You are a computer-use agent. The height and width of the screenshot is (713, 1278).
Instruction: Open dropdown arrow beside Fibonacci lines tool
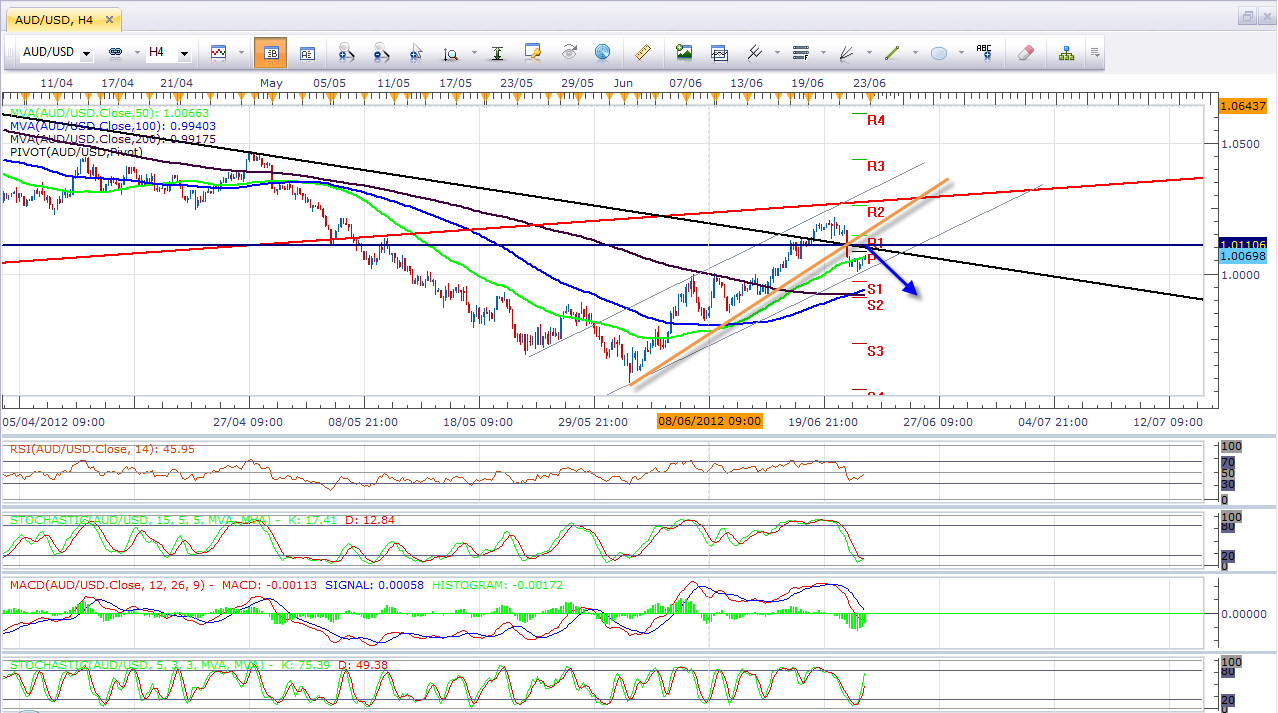(x=822, y=53)
